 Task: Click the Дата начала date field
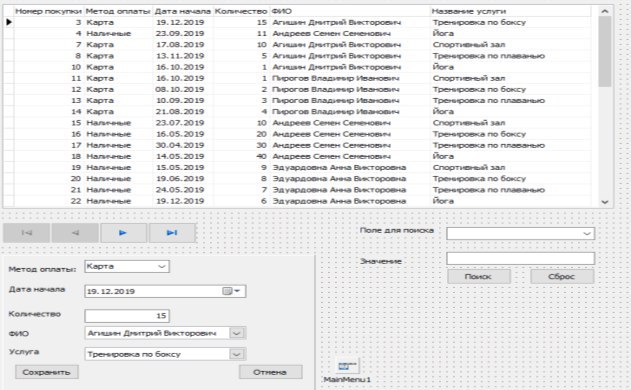pos(165,291)
